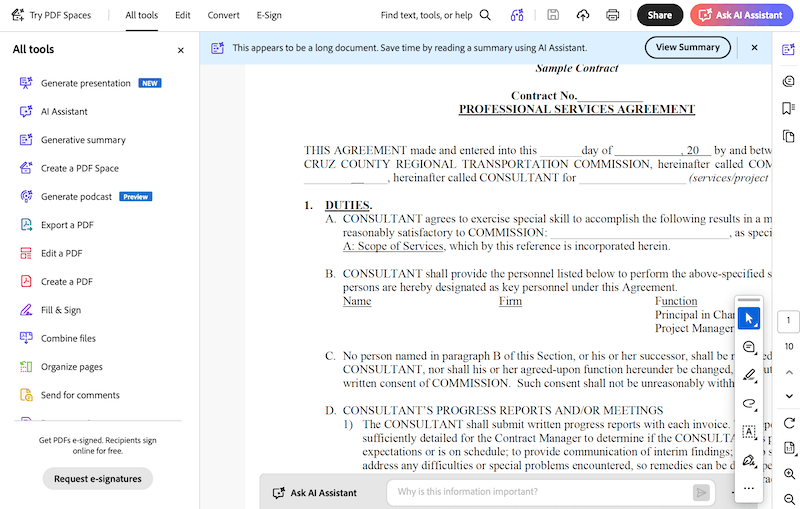800x509 pixels.
Task: Click the View Summary button
Action: point(687,47)
